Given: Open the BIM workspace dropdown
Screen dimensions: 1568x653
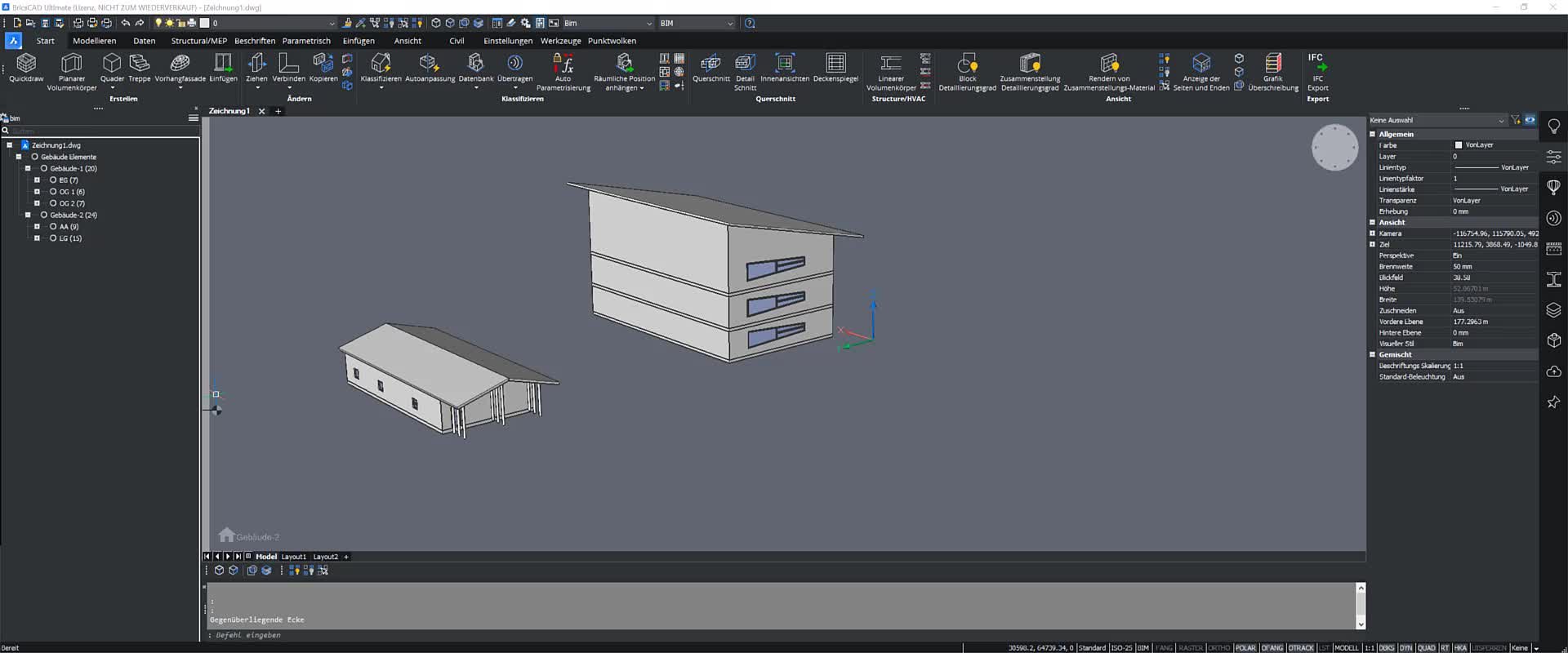Looking at the screenshot, I should point(696,23).
